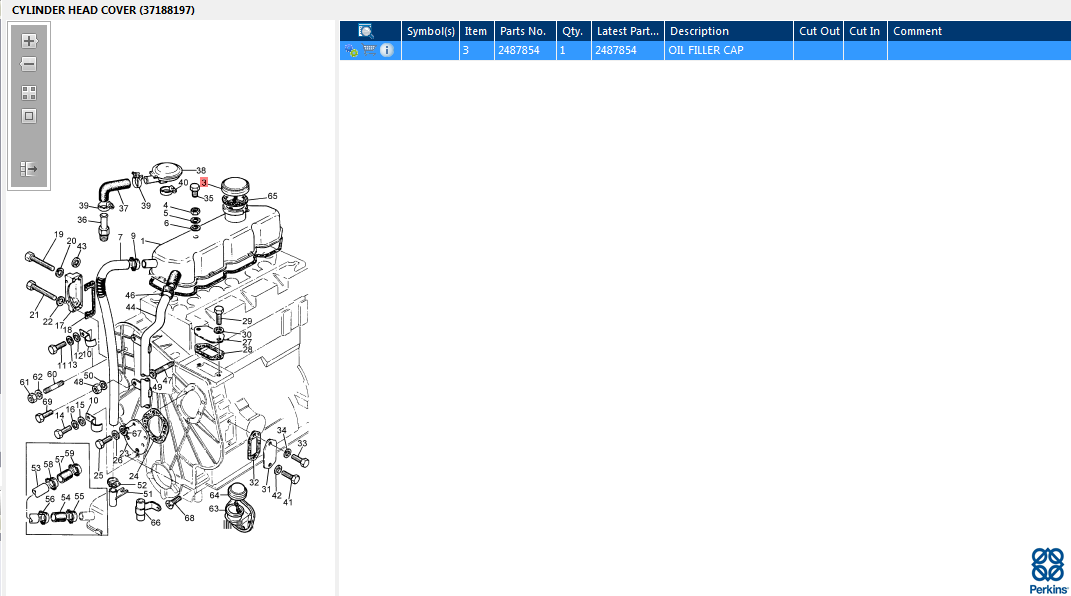Click the Cut Out column header
Screen dimensions: 1071x596
point(819,31)
